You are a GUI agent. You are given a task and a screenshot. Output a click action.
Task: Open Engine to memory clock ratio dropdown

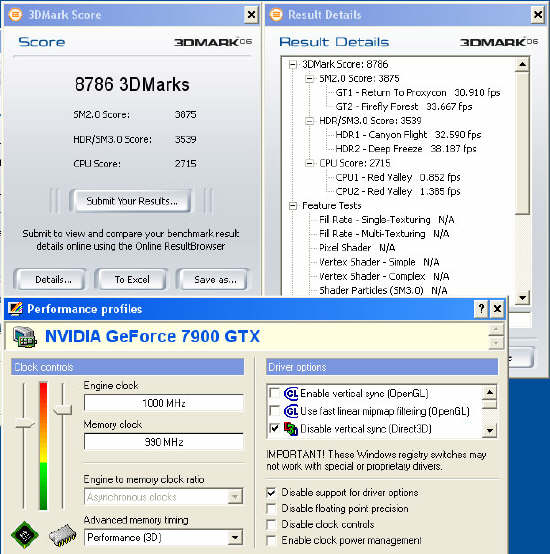pos(235,497)
